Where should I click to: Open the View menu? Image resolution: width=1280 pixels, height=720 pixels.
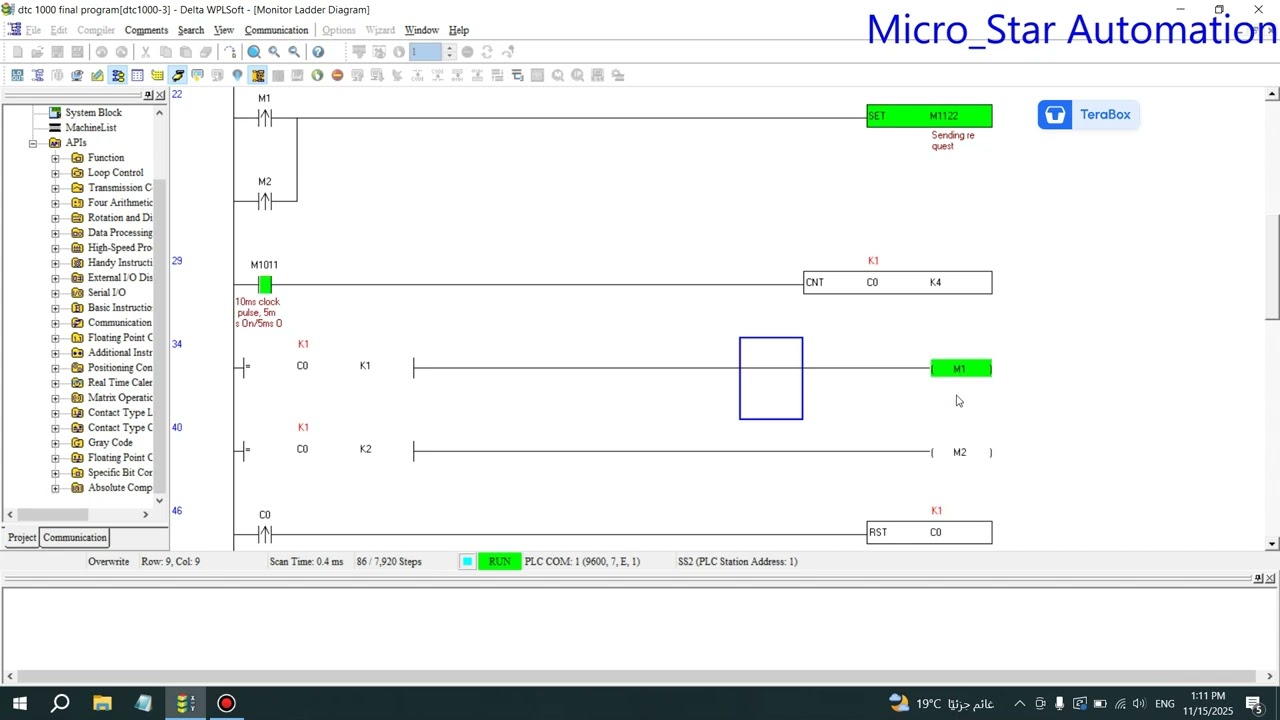coord(224,30)
